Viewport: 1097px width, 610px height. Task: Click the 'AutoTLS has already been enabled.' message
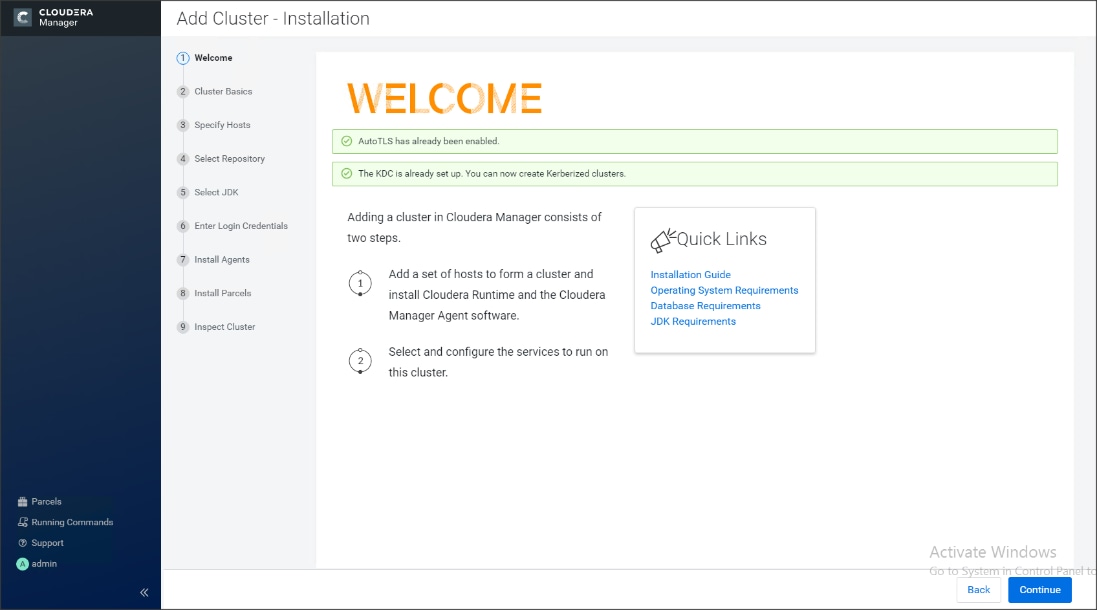pyautogui.click(x=428, y=141)
